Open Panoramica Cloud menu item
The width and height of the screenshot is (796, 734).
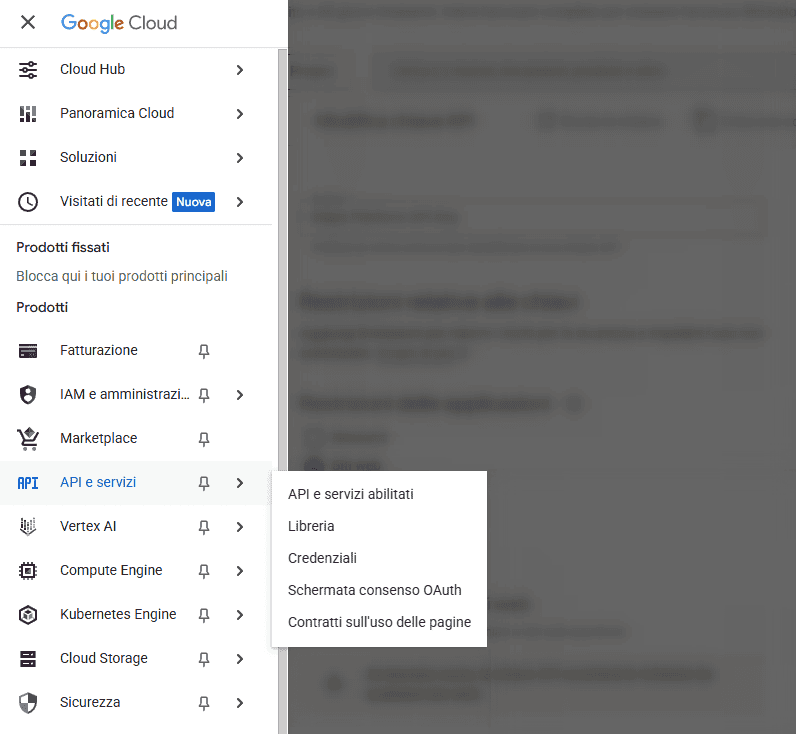136,114
